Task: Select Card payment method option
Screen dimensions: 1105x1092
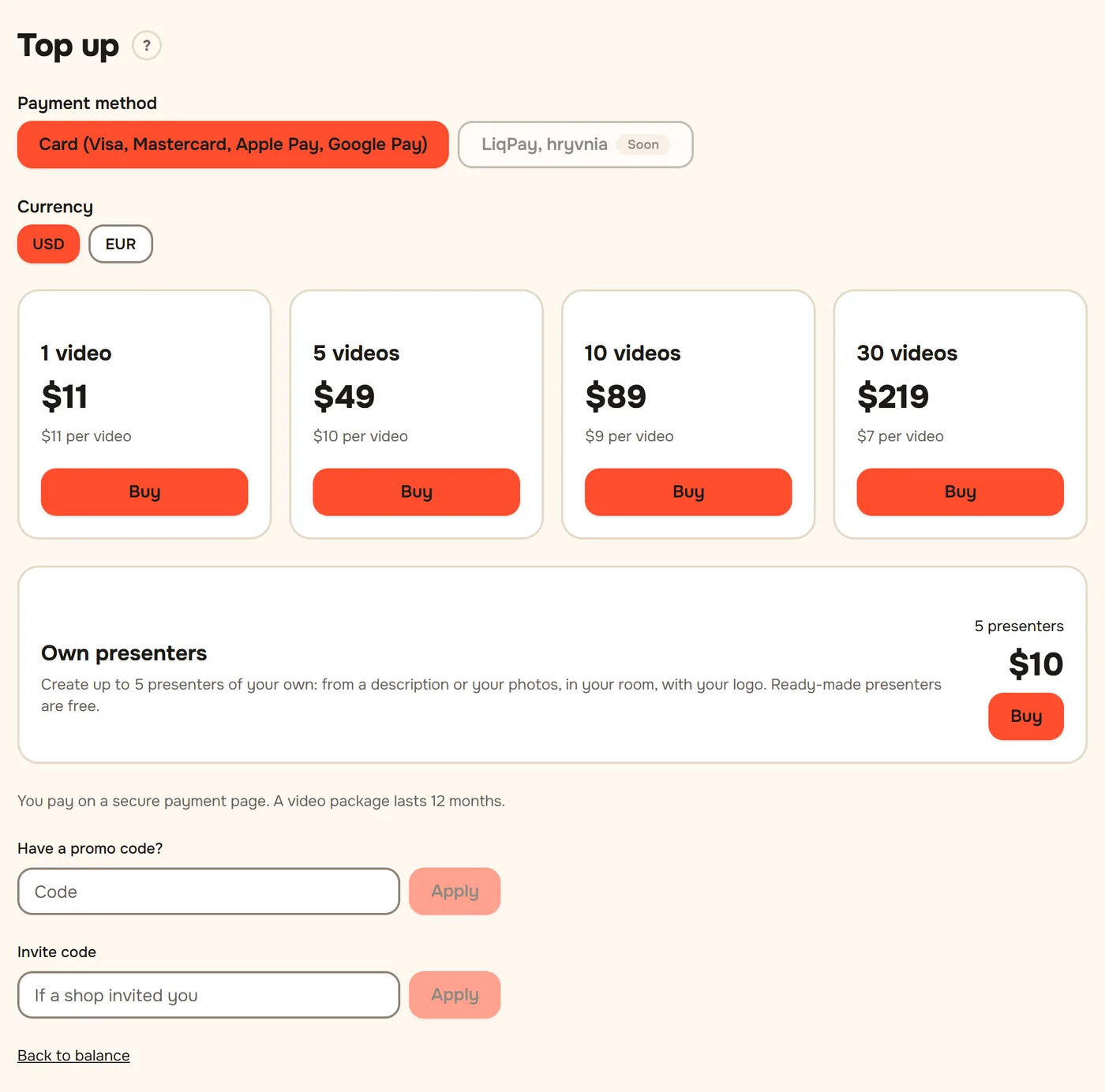Action: (233, 144)
